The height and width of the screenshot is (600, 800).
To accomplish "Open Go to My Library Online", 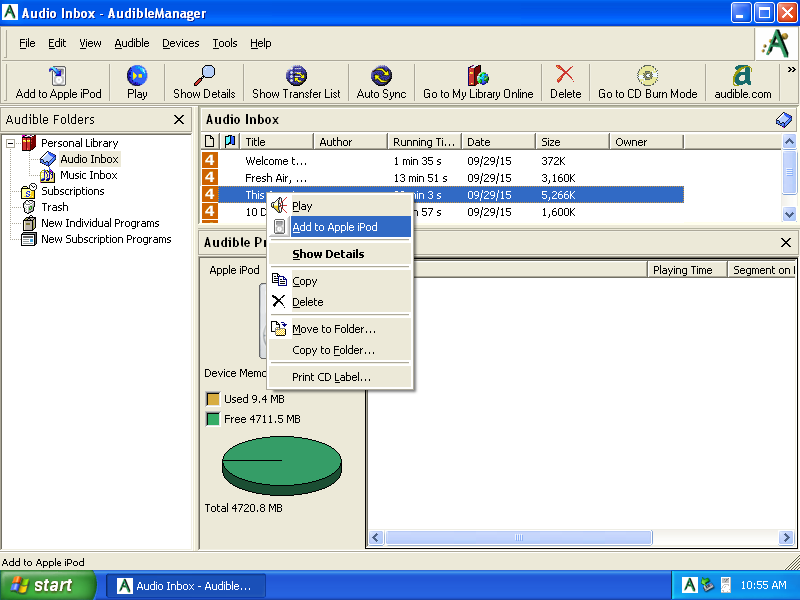I will tap(478, 82).
